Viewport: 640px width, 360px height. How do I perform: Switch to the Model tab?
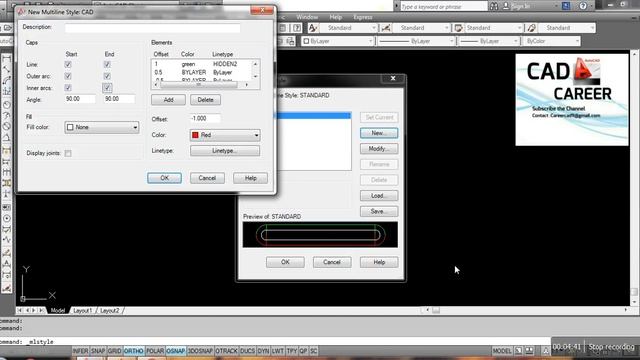[x=58, y=311]
